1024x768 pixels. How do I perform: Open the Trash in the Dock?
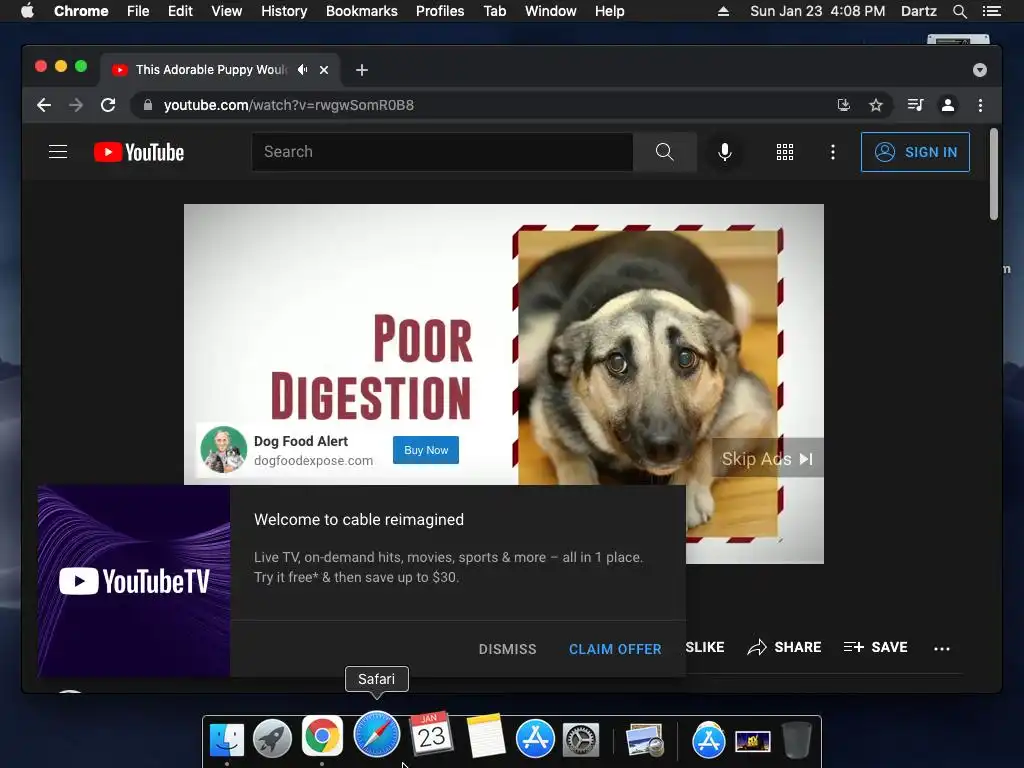(x=796, y=740)
